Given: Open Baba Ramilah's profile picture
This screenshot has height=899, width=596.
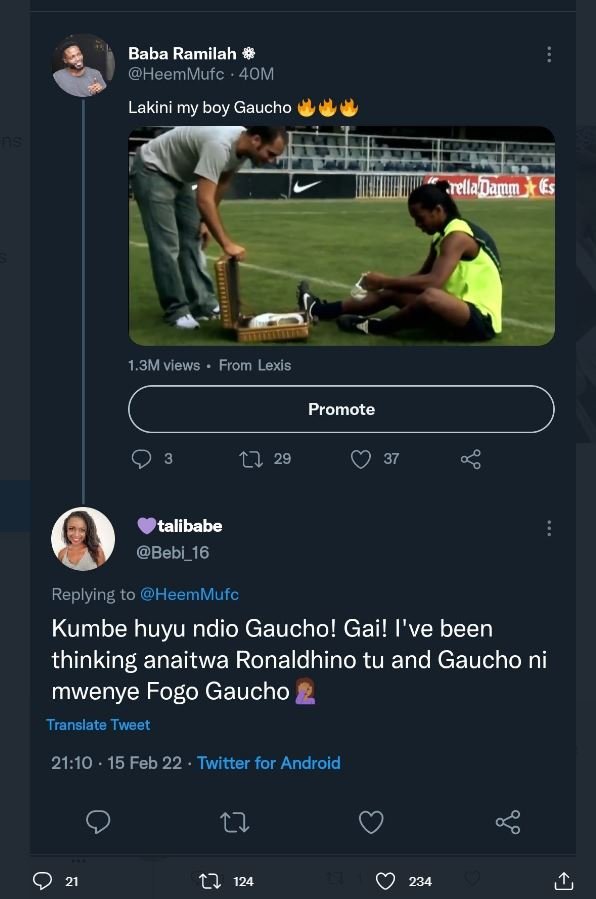Looking at the screenshot, I should [83, 64].
